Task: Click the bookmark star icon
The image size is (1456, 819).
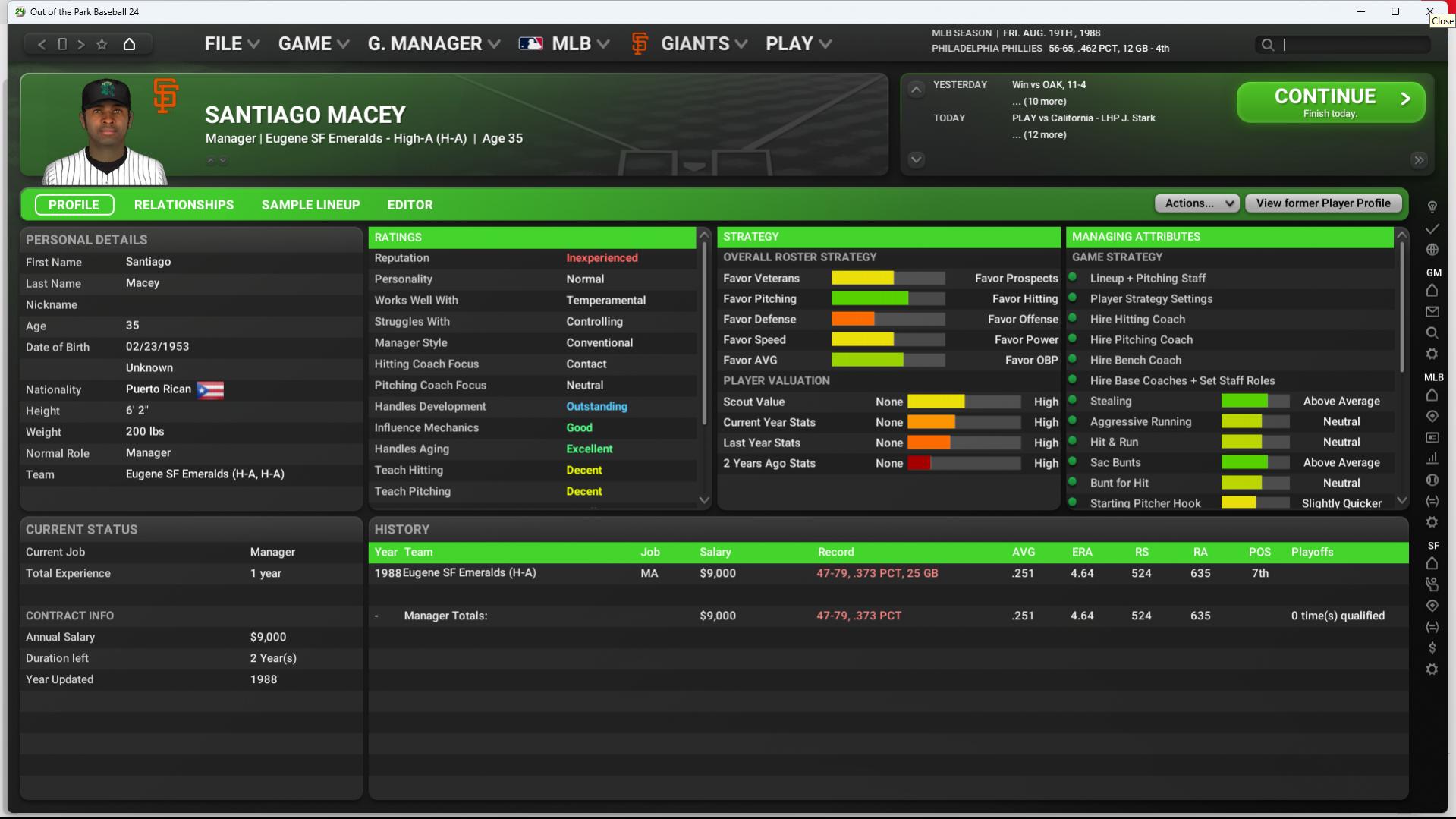Action: pos(102,44)
